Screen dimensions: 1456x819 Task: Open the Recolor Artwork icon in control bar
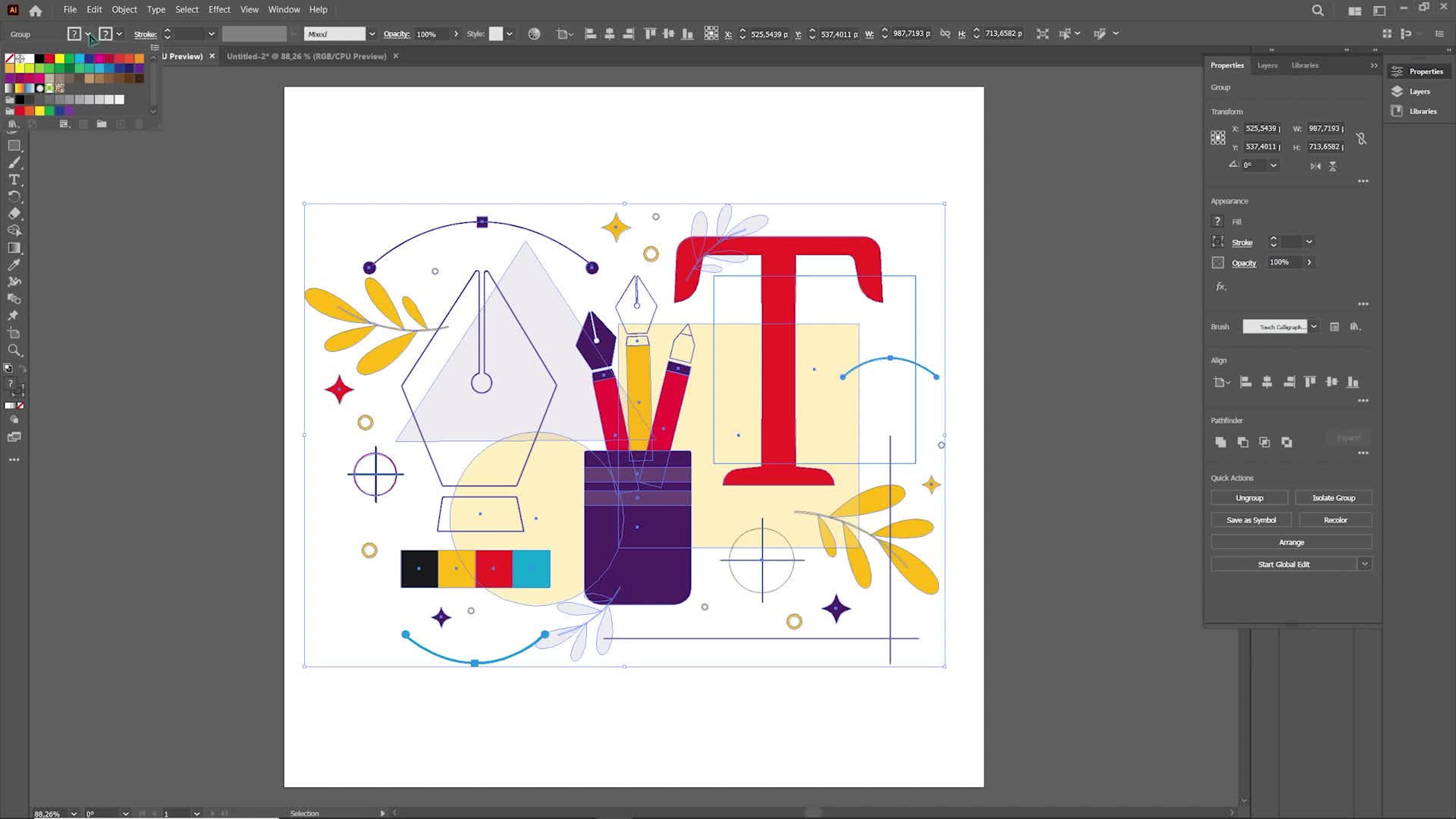(x=534, y=33)
